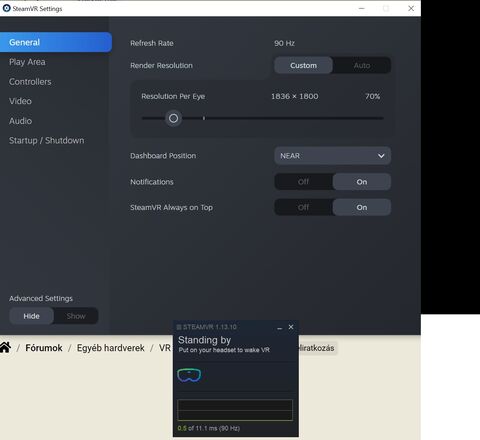Turn SteamVR Always on Top On
This screenshot has width=480, height=440.
pyautogui.click(x=362, y=207)
